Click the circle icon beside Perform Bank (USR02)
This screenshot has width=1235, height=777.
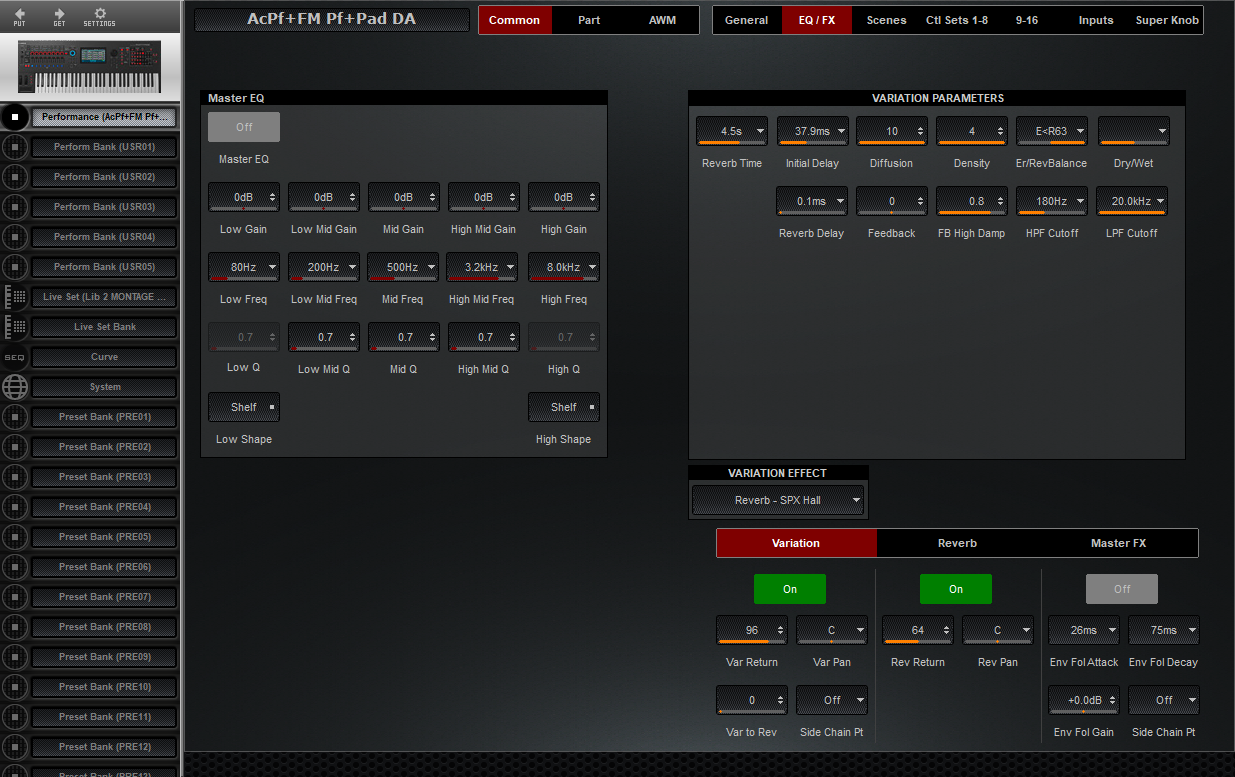pyautogui.click(x=15, y=177)
